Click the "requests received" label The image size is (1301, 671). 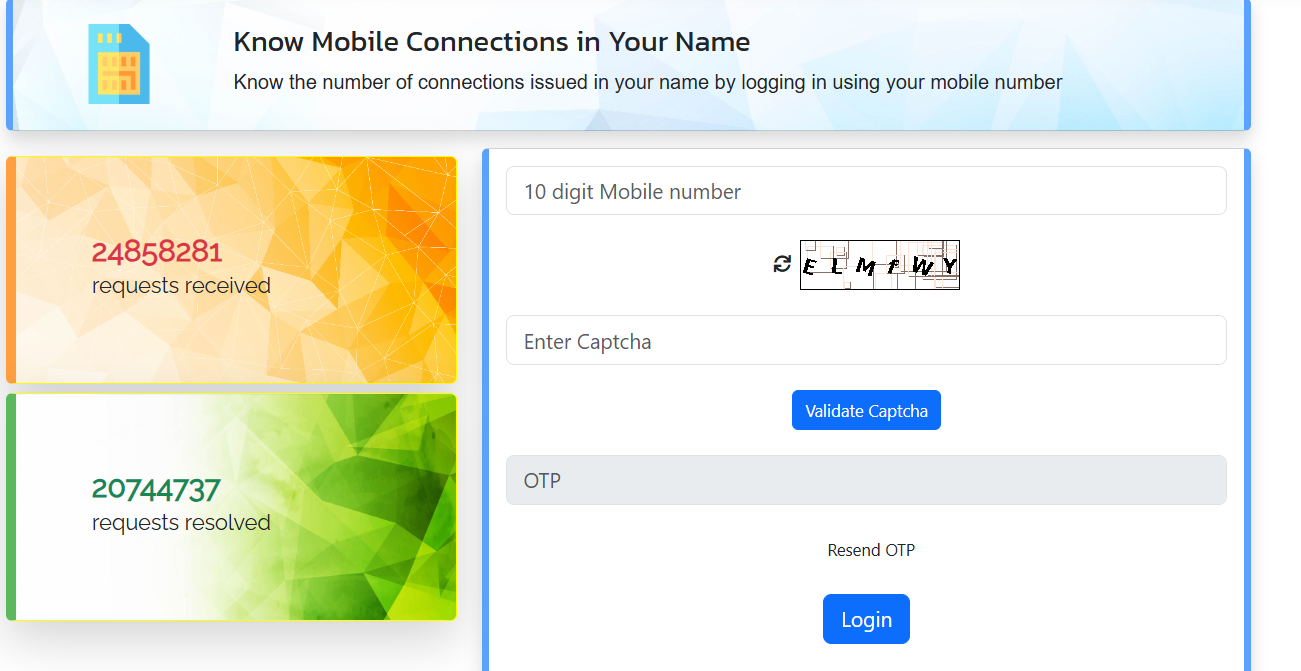181,286
